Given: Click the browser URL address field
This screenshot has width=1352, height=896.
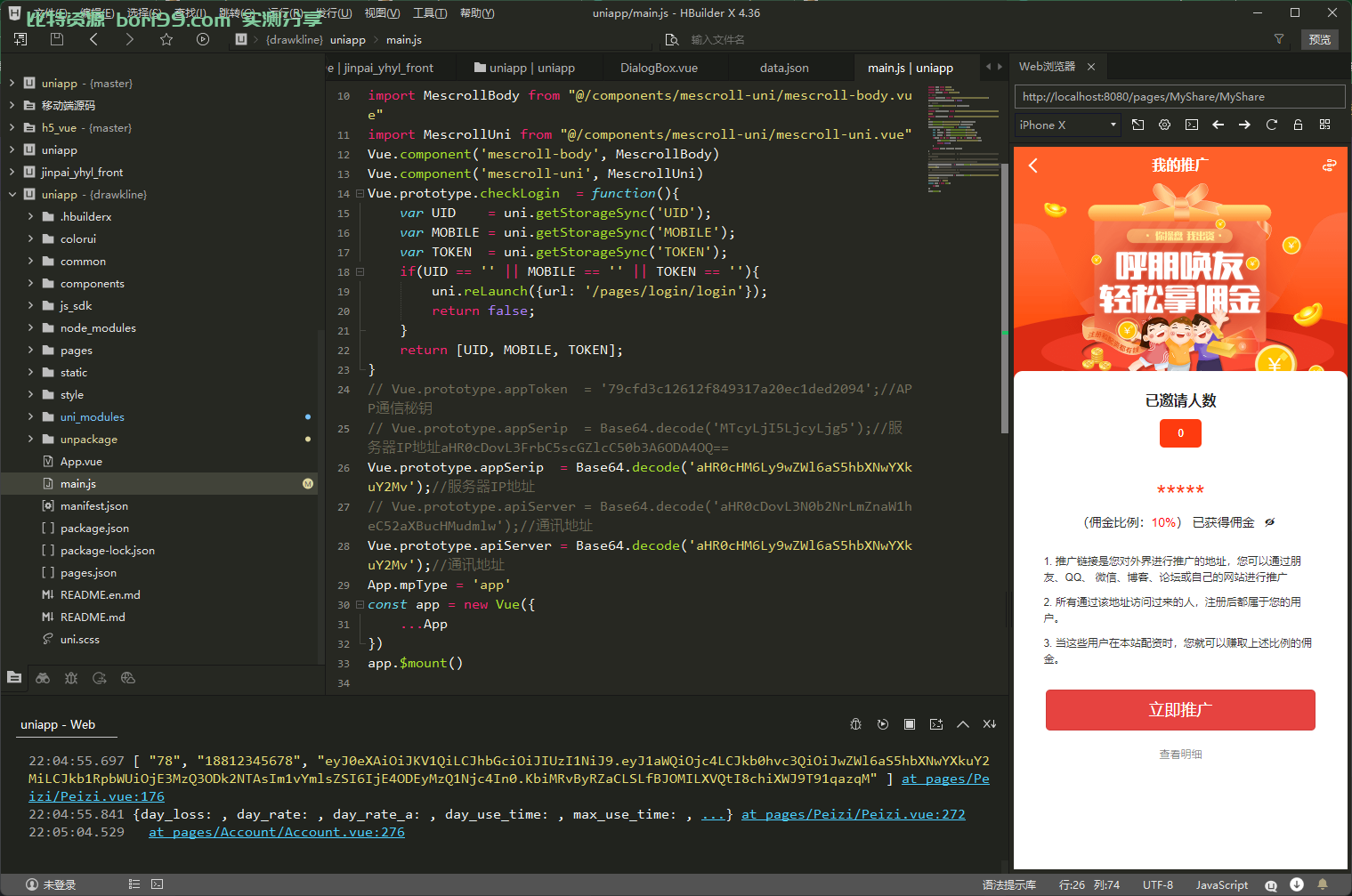Looking at the screenshot, I should click(x=1179, y=96).
